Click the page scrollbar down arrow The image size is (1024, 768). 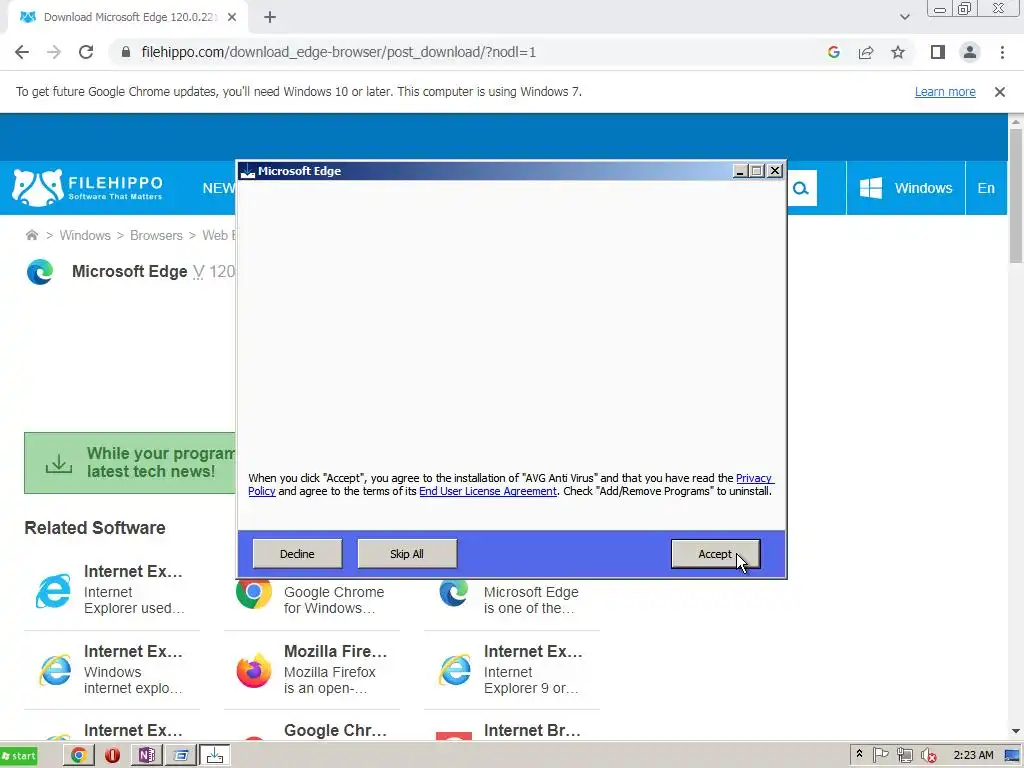1016,731
